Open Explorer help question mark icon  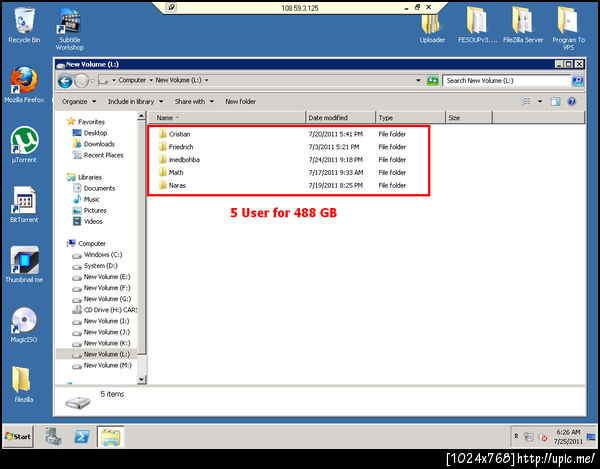[x=572, y=101]
